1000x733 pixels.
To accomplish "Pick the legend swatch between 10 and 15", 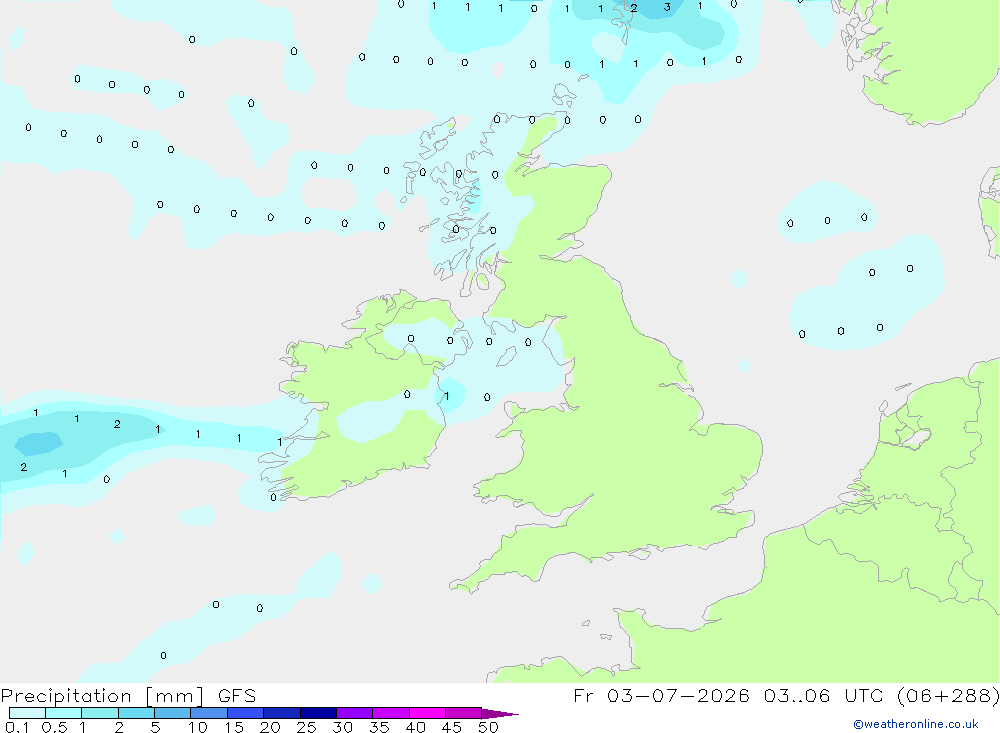I will point(209,713).
